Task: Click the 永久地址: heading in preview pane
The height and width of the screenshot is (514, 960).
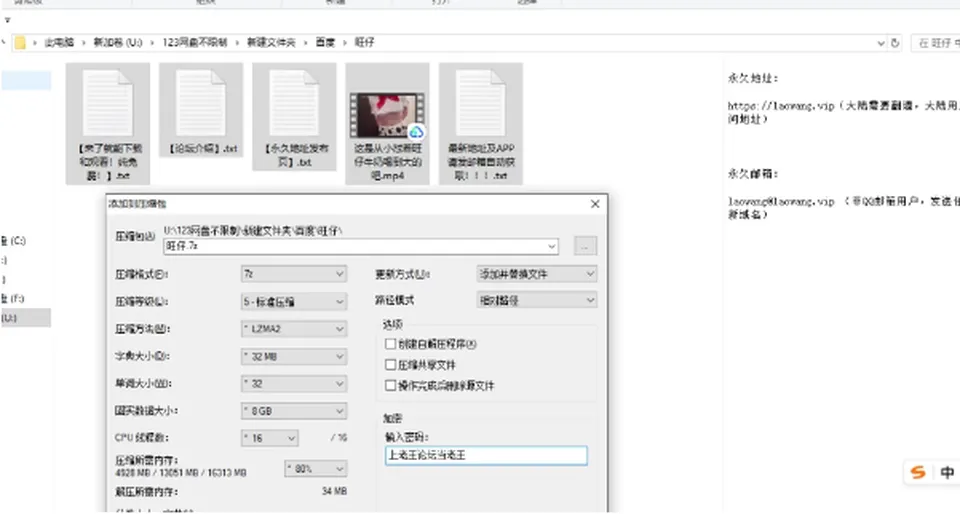Action: [752, 78]
